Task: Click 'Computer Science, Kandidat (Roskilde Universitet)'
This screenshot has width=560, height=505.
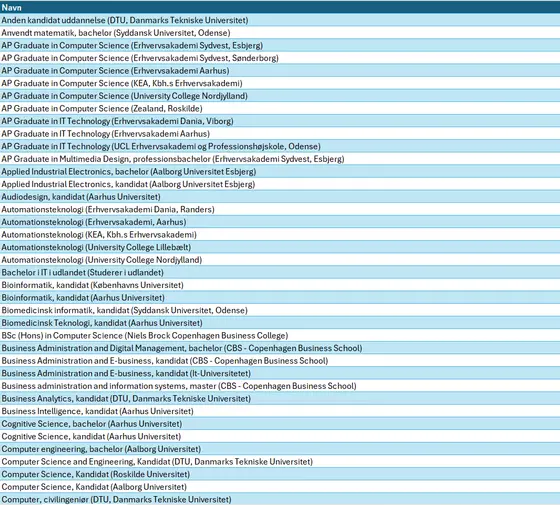Action: point(280,474)
